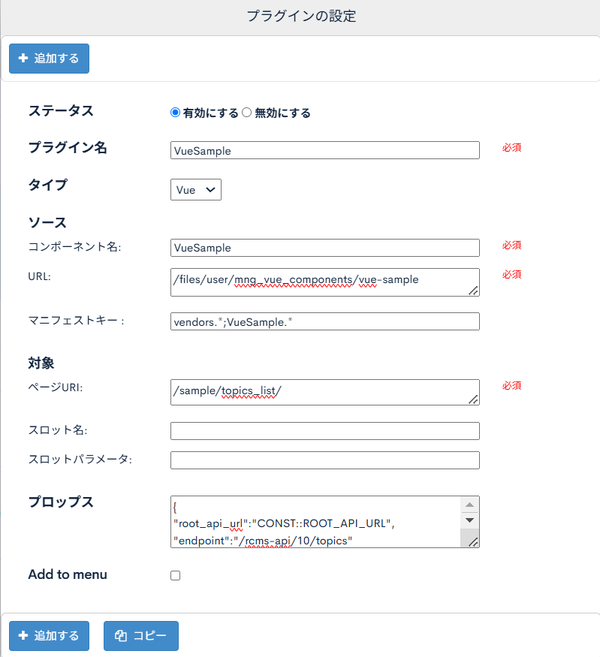Click the マニフェストキー input field

tap(325, 322)
